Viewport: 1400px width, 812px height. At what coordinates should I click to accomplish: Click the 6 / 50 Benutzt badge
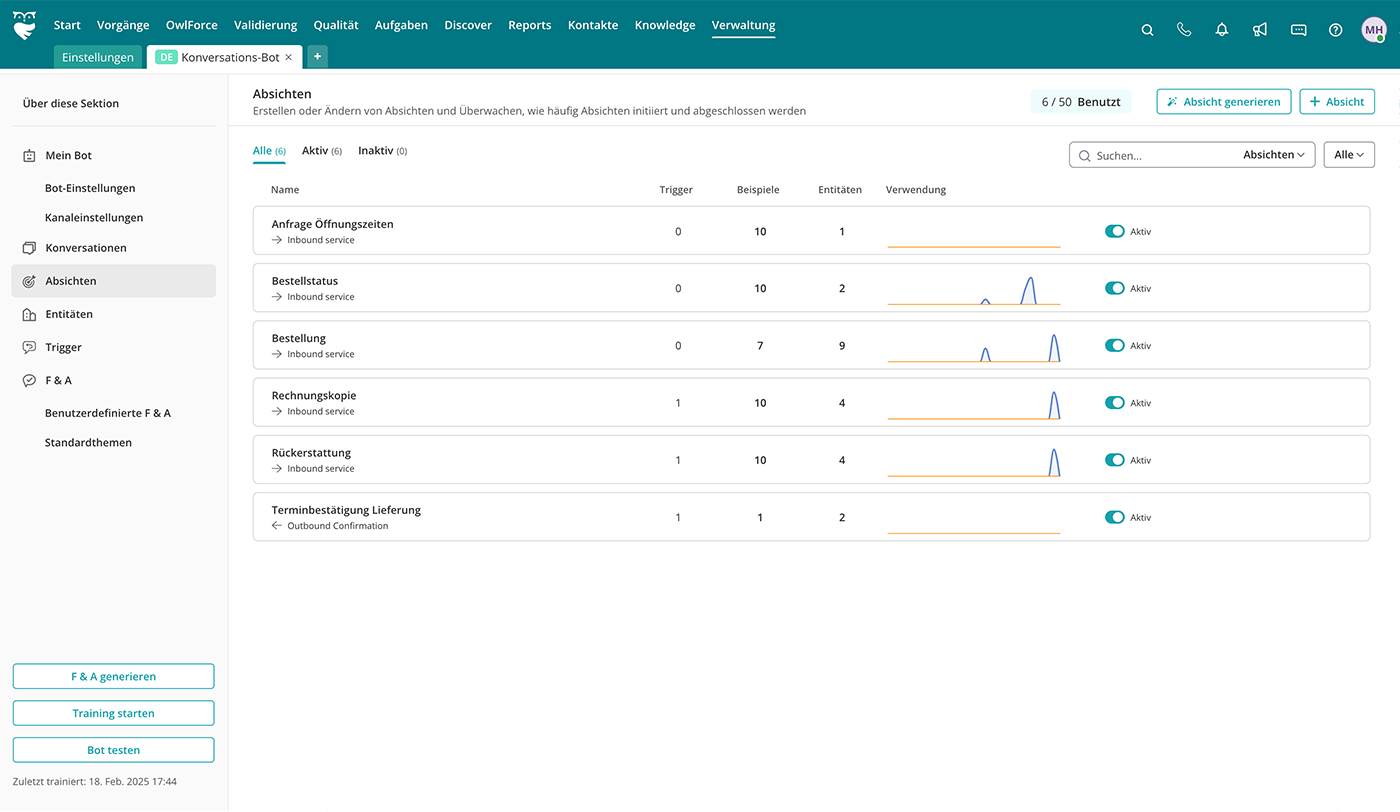(1081, 102)
